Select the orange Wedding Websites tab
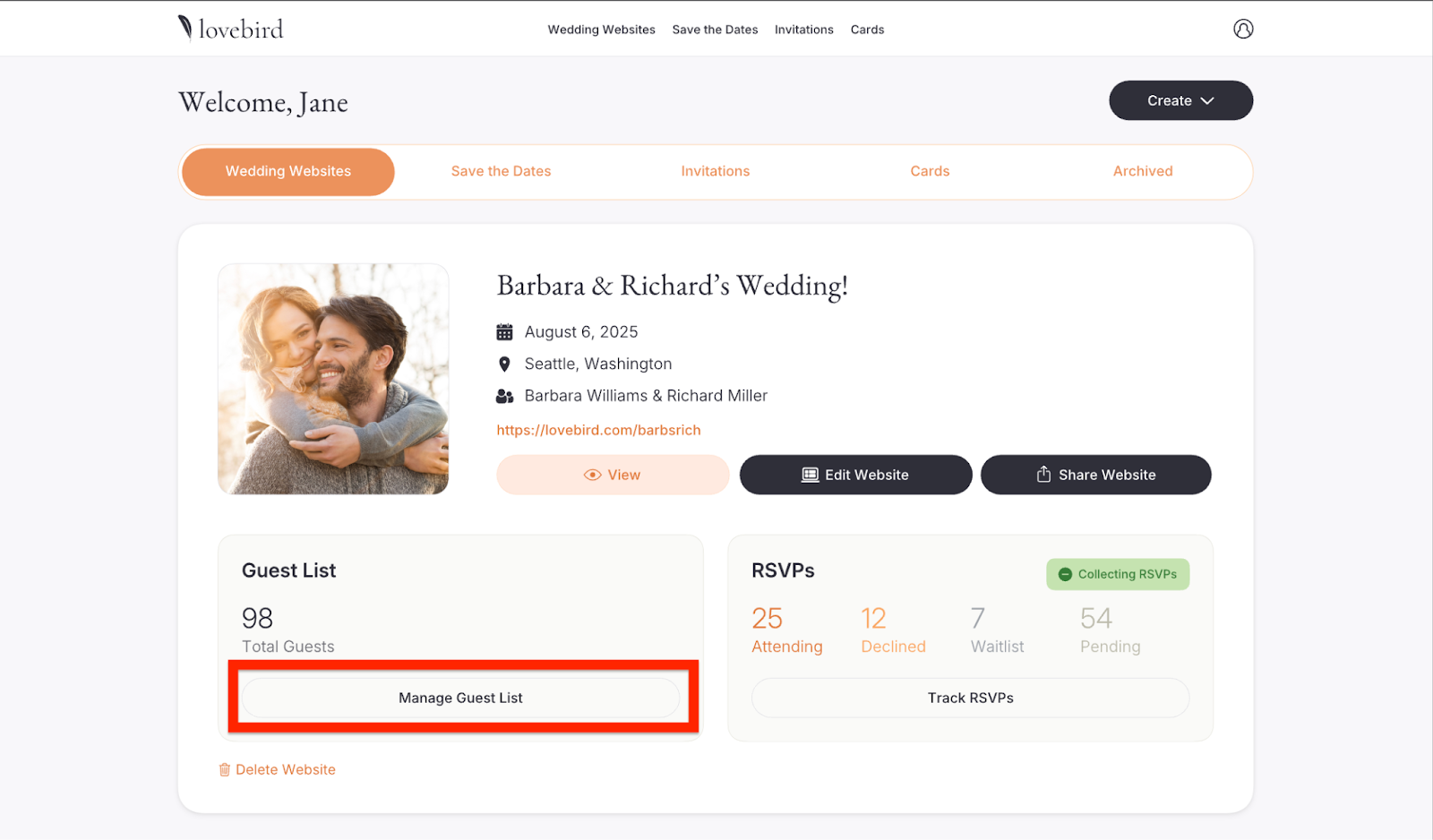This screenshot has width=1433, height=840. tap(288, 172)
